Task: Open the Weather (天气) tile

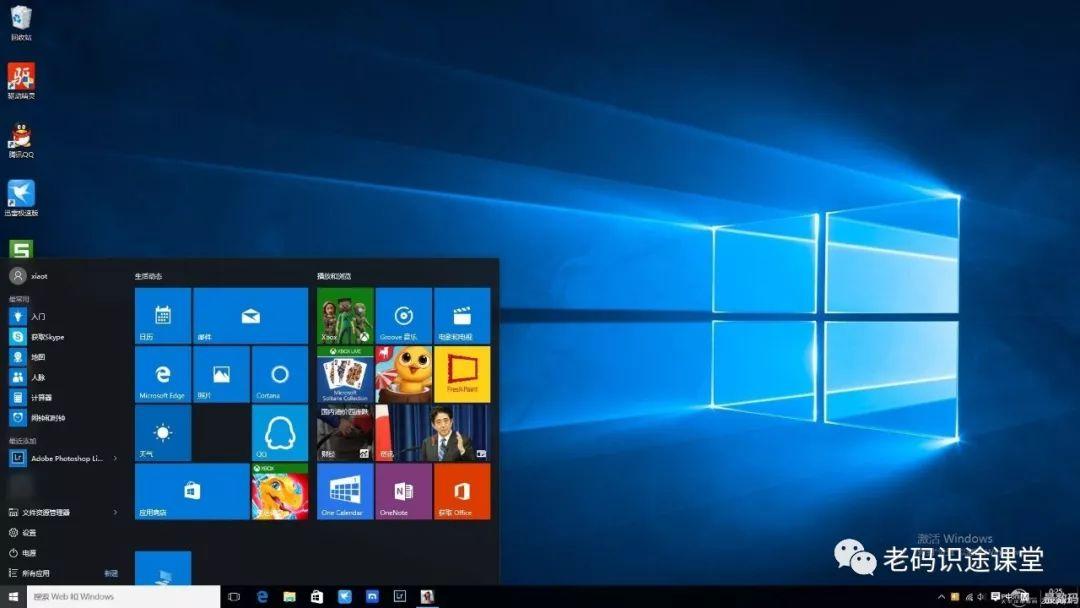Action: coord(162,432)
